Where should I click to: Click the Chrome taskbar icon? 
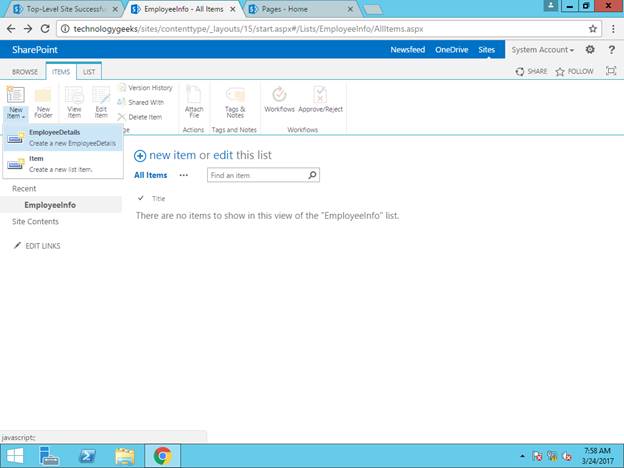coord(162,456)
